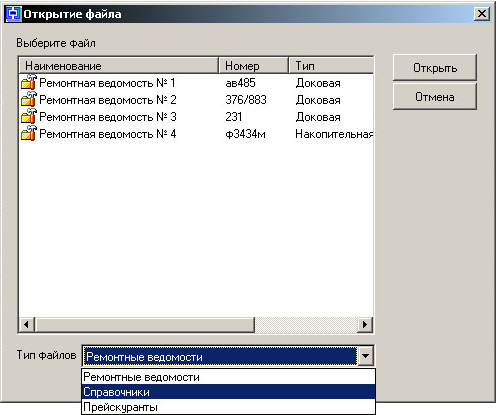Sort by the Номер column header
Viewport: 496px width, 415px height.
[x=253, y=66]
